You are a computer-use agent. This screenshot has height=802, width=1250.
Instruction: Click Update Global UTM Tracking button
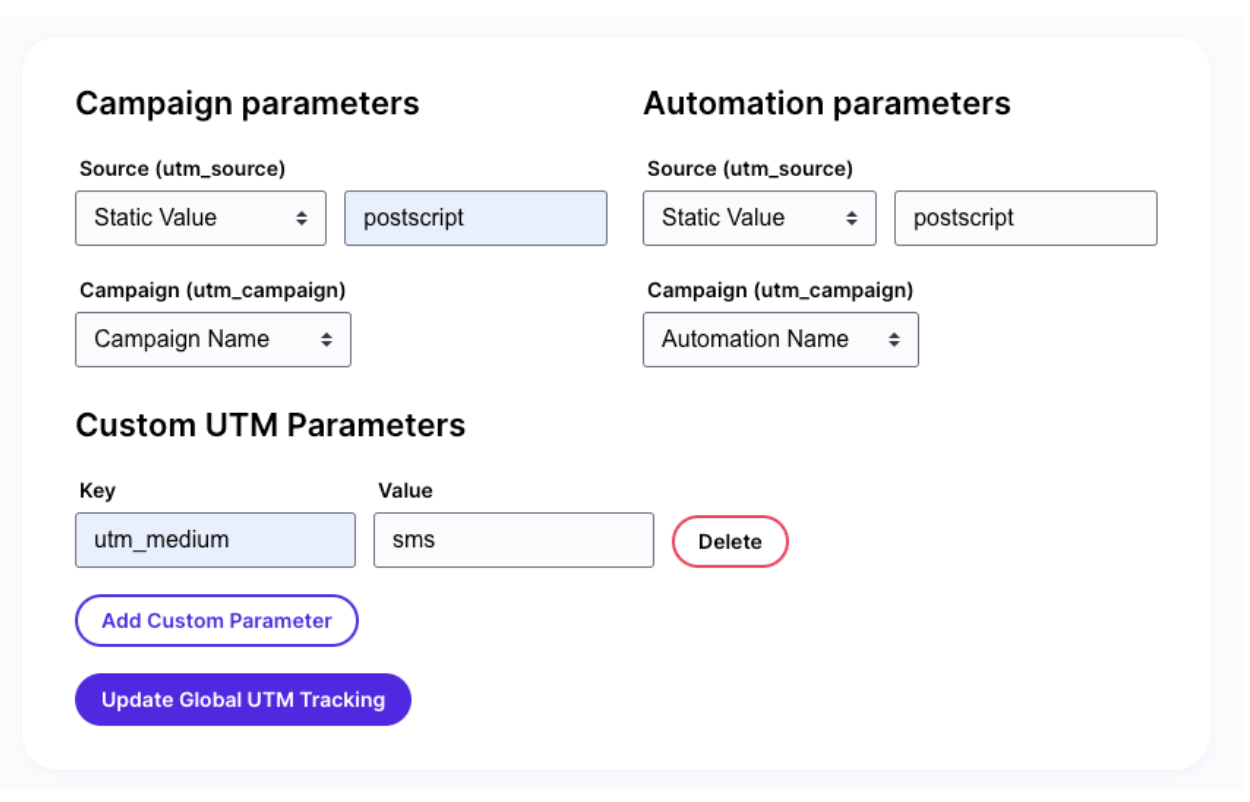pos(243,699)
